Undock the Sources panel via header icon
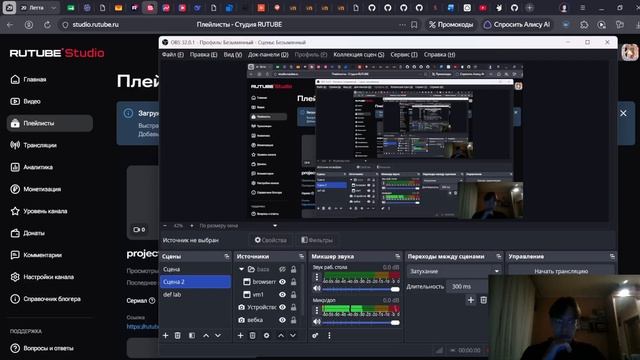Image resolution: width=640 pixels, height=360 pixels. (302, 256)
